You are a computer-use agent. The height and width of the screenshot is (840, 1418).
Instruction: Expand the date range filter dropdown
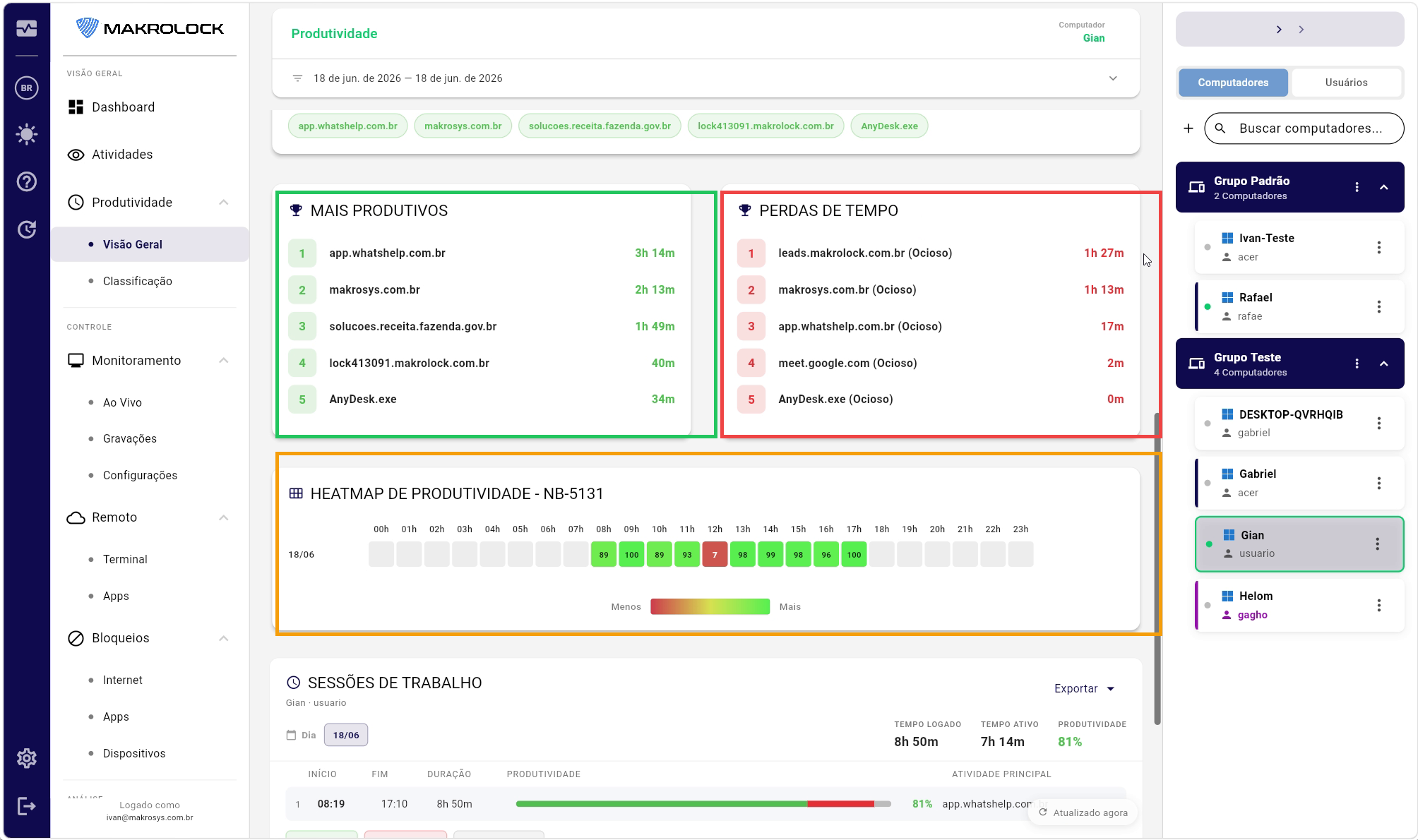1113,78
